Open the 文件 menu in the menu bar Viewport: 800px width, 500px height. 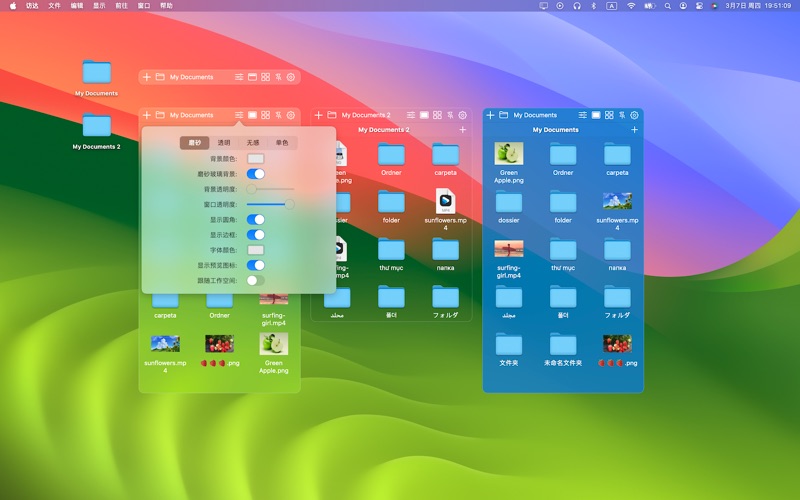click(55, 6)
